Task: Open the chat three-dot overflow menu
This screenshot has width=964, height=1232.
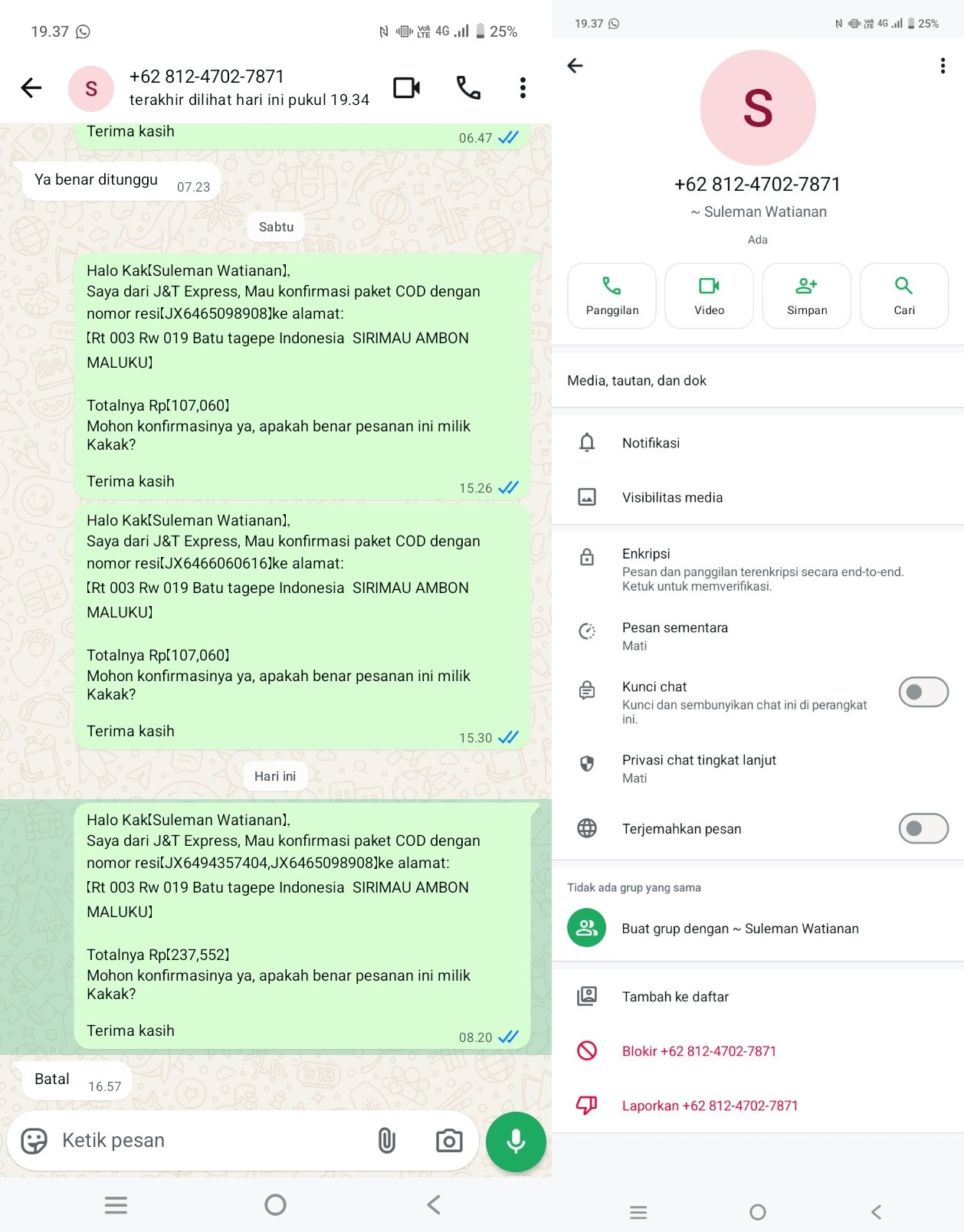Action: coord(523,88)
